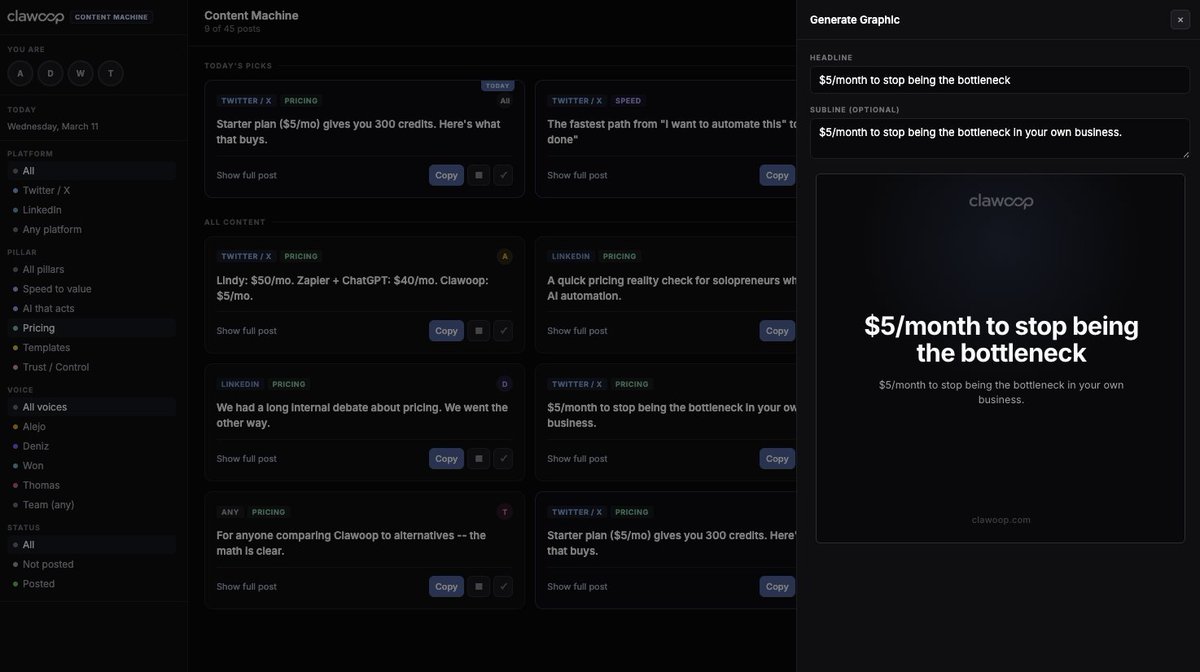Click the generated graphic preview image
The image size is (1200, 672).
pos(1000,359)
